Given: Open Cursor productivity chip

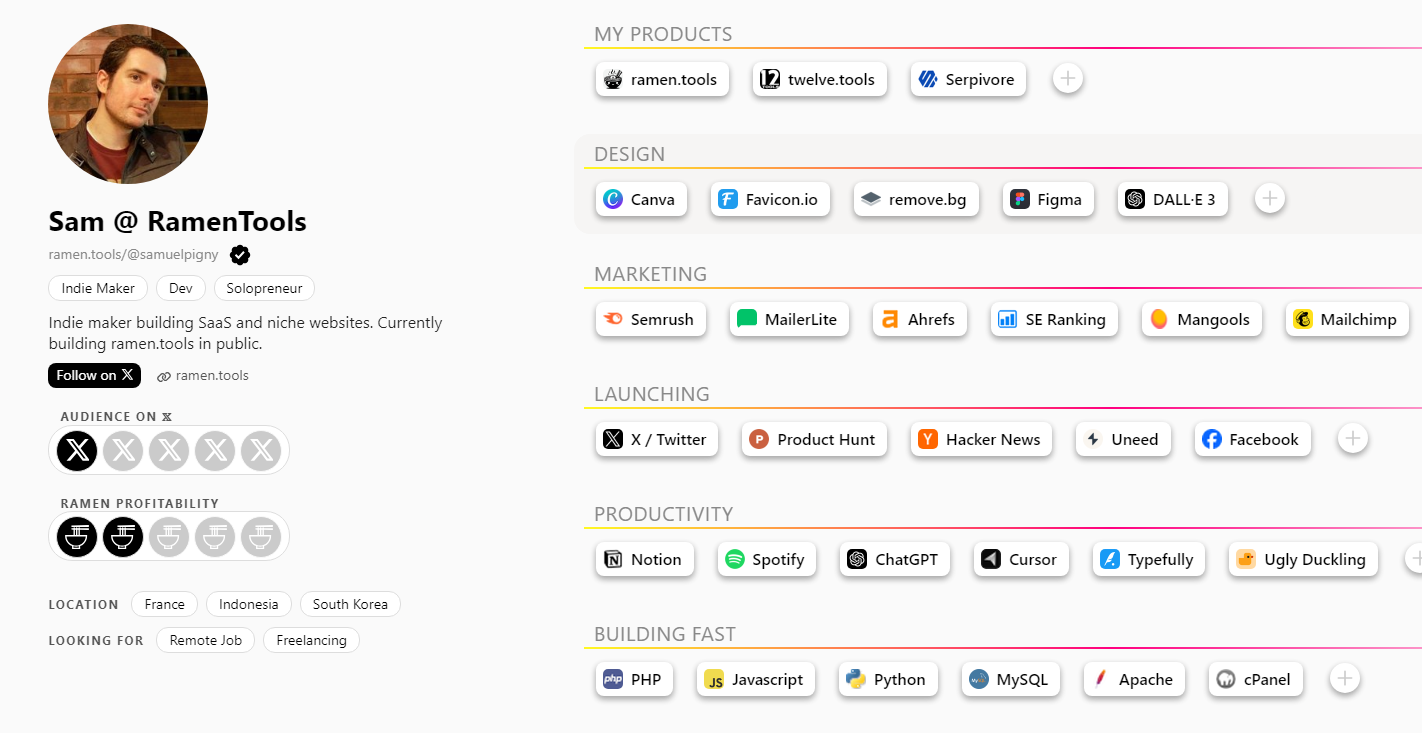Looking at the screenshot, I should pyautogui.click(x=1021, y=559).
